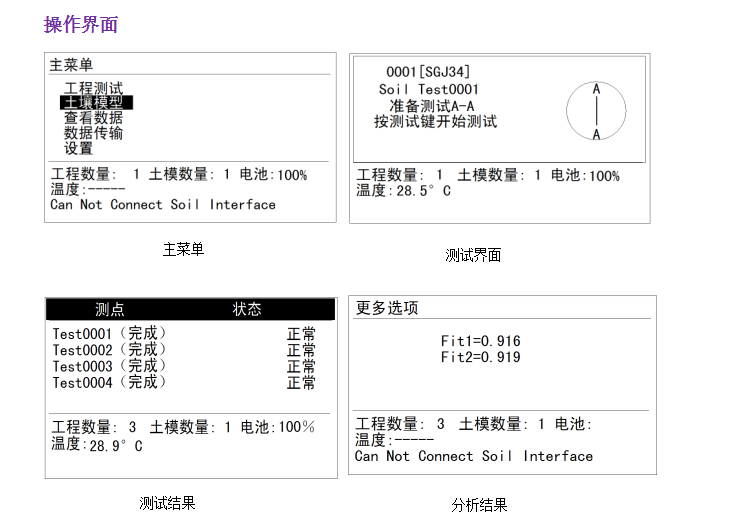
Task: Click the A-A circle electrode diagram
Action: point(596,111)
